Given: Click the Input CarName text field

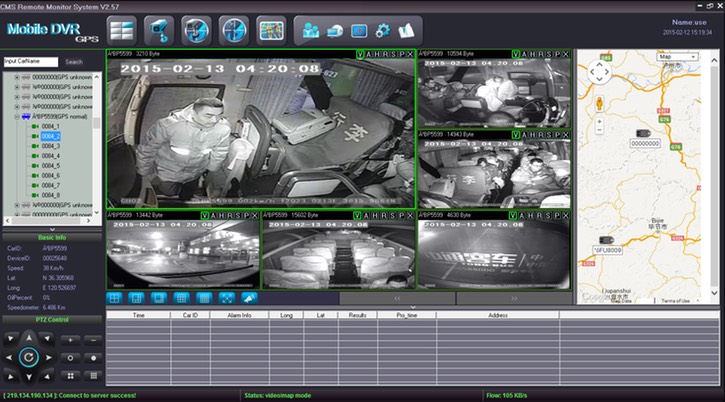Looking at the screenshot, I should tap(30, 61).
